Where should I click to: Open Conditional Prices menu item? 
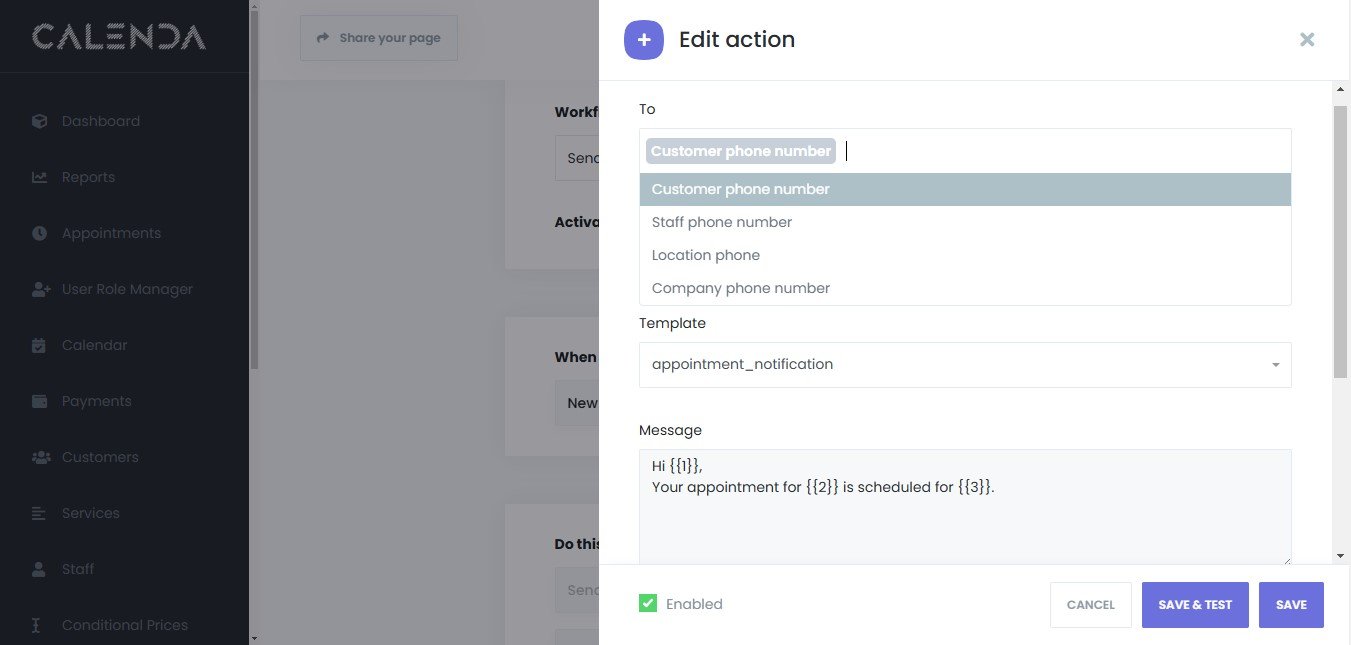(124, 625)
